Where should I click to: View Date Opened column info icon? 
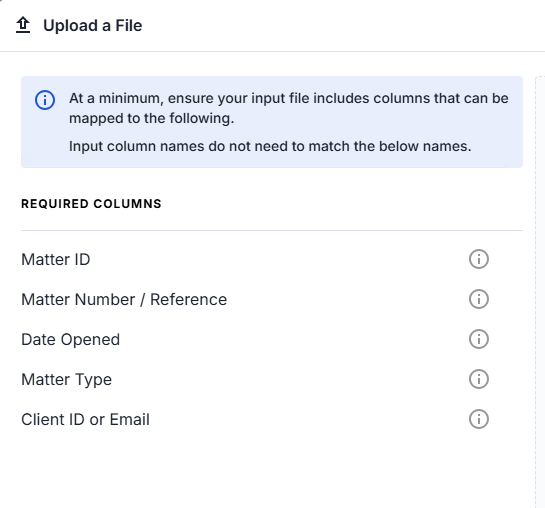[x=479, y=339]
